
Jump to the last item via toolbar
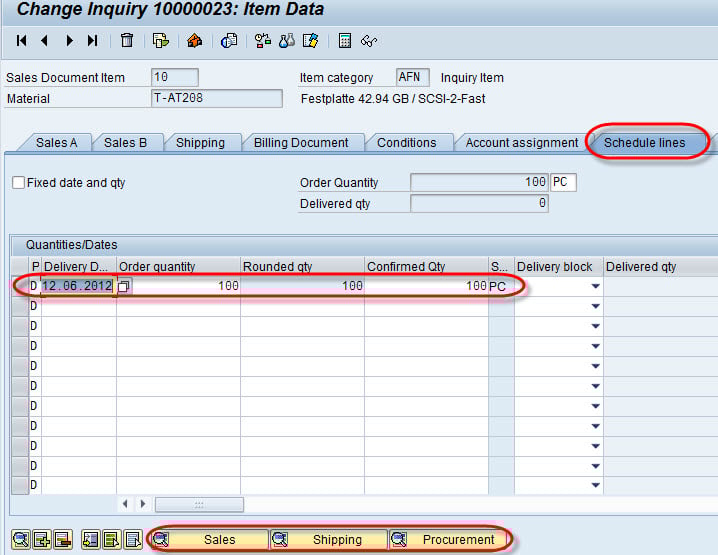click(93, 41)
